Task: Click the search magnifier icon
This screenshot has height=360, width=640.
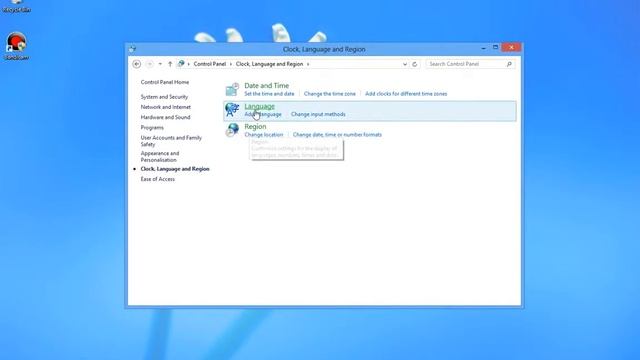Action: (x=509, y=64)
